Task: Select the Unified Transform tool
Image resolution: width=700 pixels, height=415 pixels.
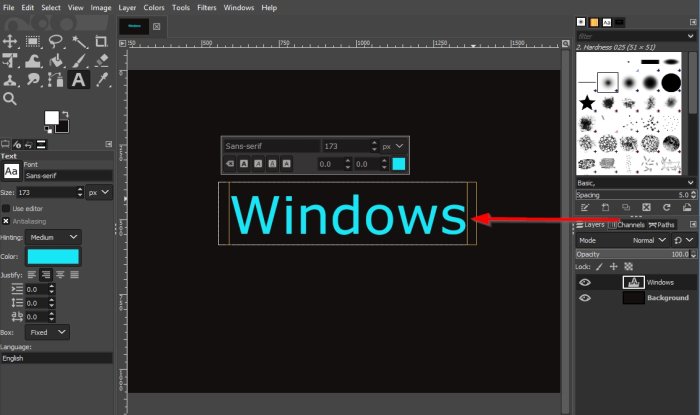Action: pyautogui.click(x=10, y=61)
